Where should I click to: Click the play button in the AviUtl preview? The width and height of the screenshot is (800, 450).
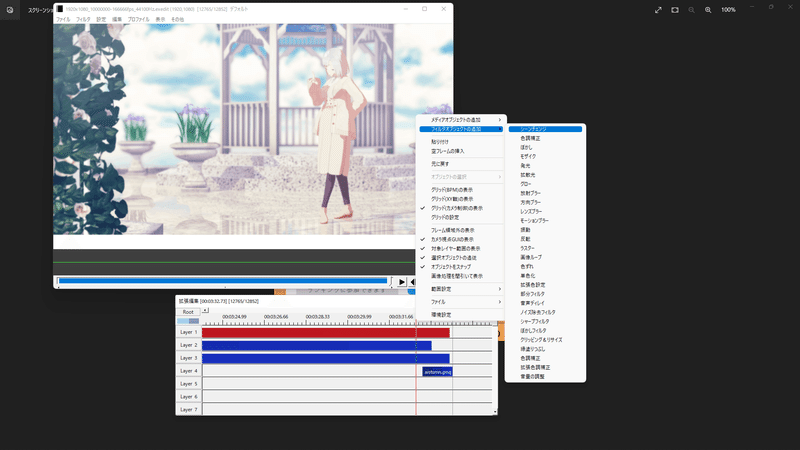[402, 282]
